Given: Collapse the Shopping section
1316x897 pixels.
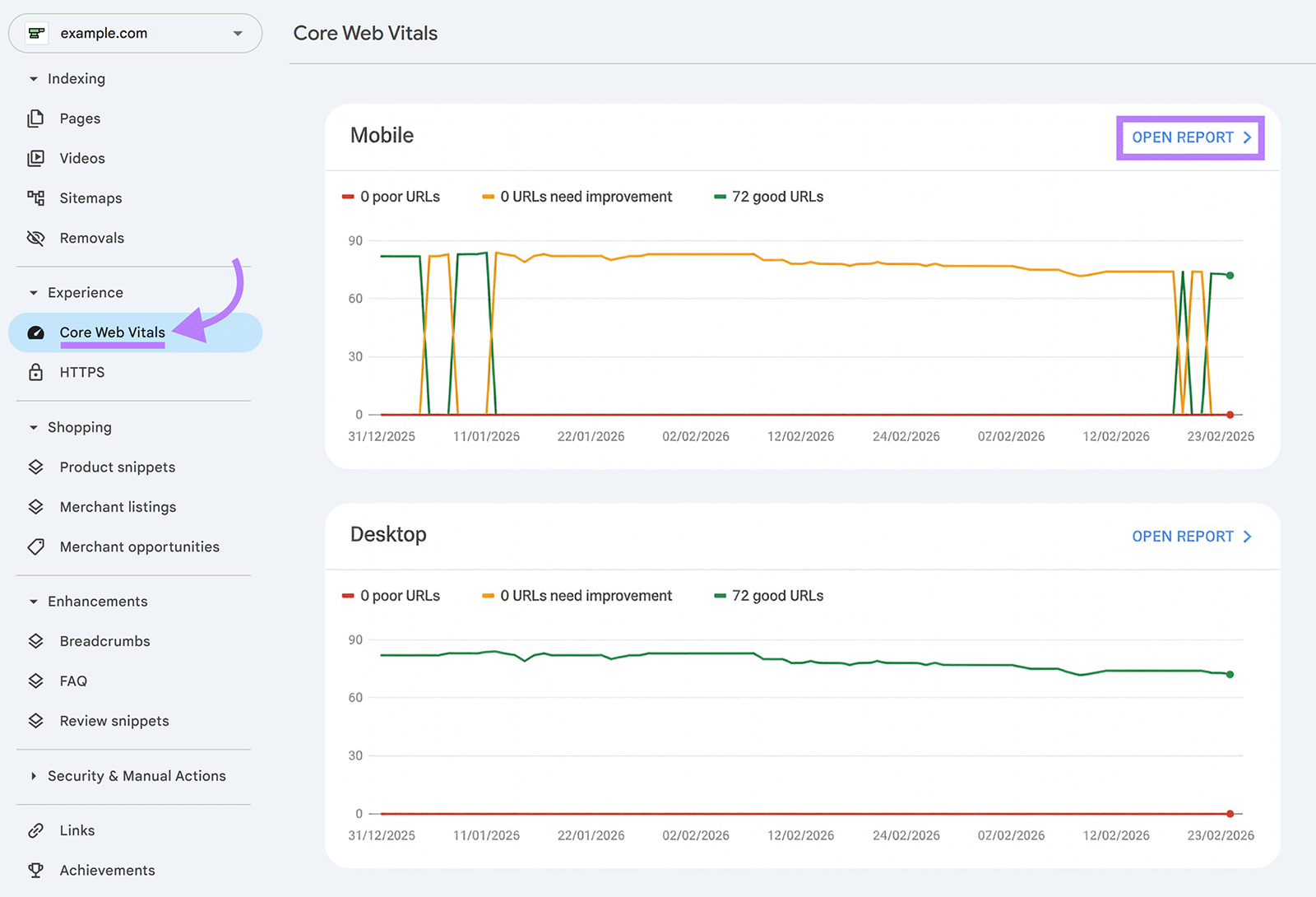Looking at the screenshot, I should (x=80, y=426).
